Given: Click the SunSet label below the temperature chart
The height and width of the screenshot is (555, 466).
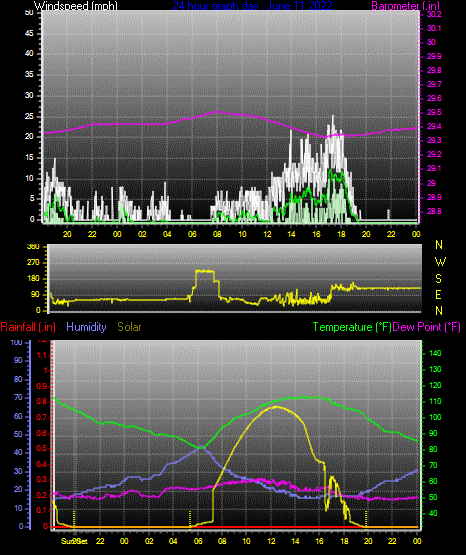Looking at the screenshot, I should tap(74, 541).
